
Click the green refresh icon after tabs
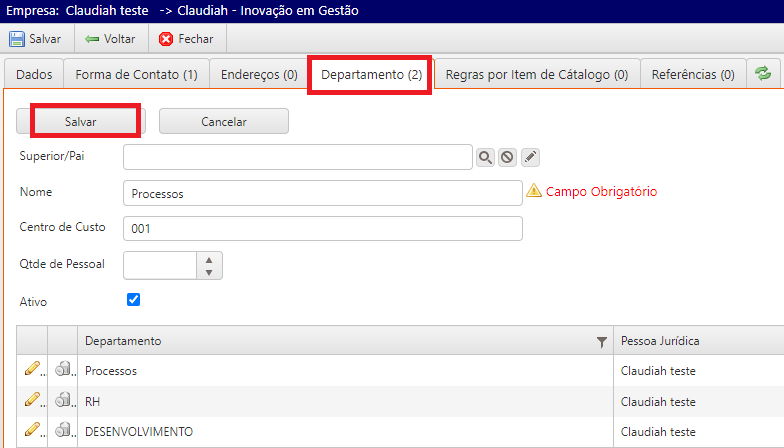pyautogui.click(x=763, y=74)
